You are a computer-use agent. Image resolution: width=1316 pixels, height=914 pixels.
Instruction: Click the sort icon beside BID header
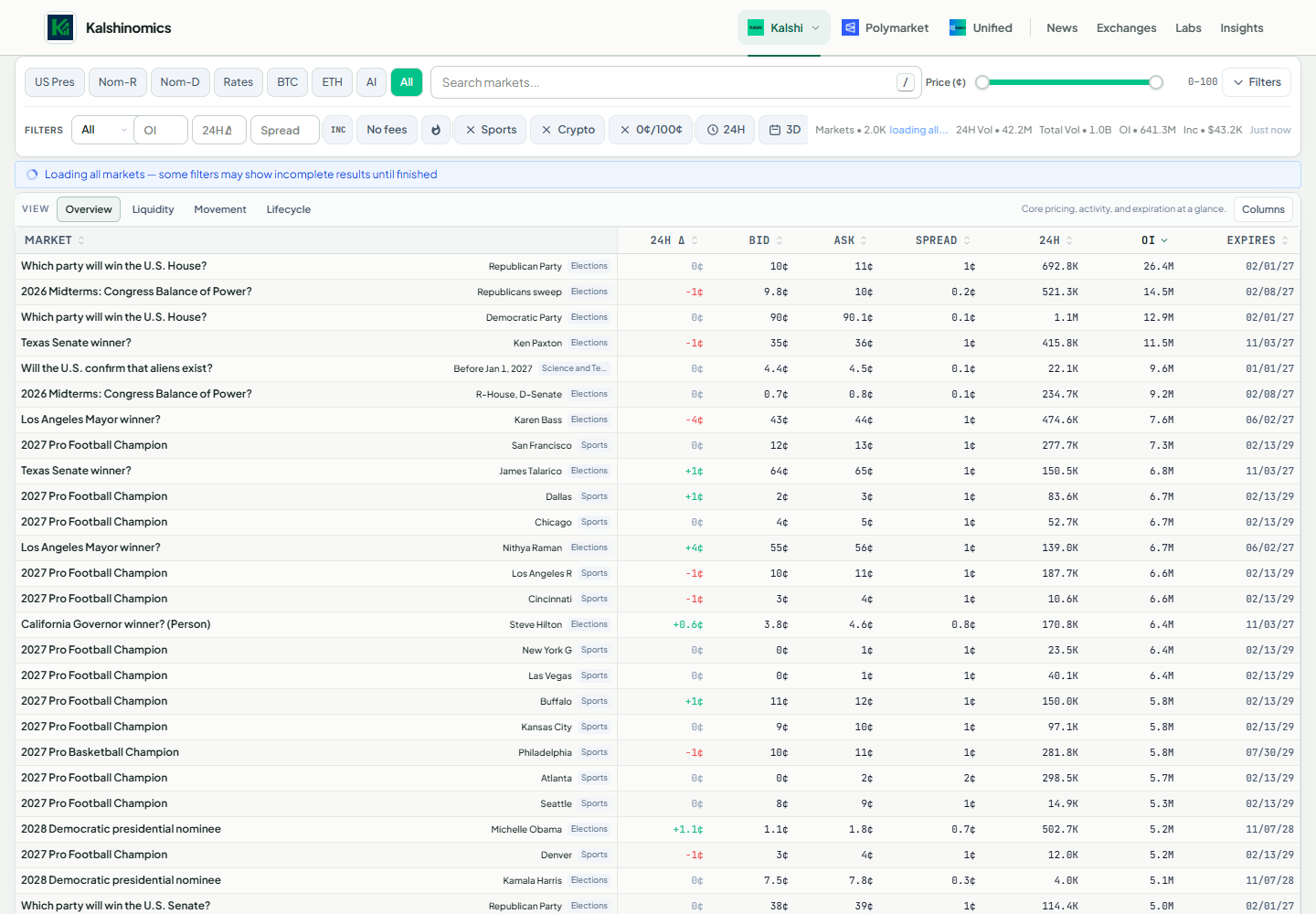click(x=780, y=240)
